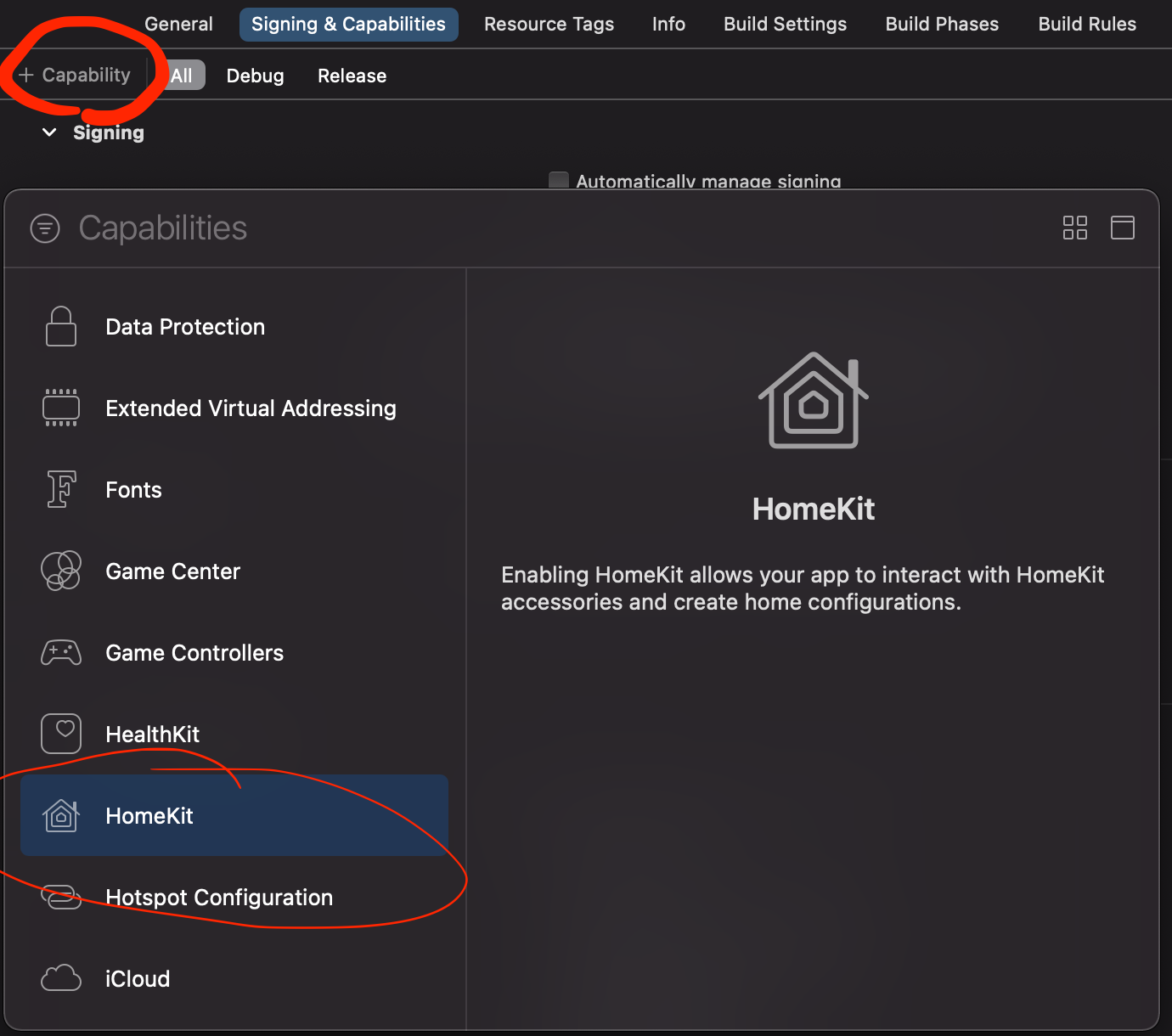Click the Game Controllers gamepad icon
Image resolution: width=1172 pixels, height=1036 pixels.
pos(61,652)
